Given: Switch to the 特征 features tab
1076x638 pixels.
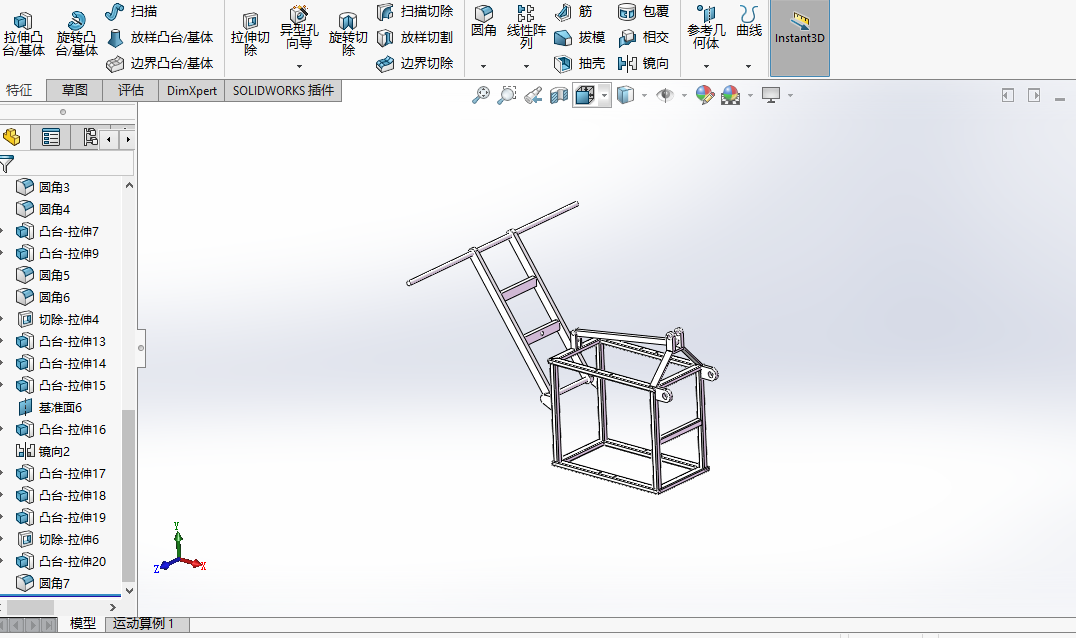Looking at the screenshot, I should coord(19,91).
